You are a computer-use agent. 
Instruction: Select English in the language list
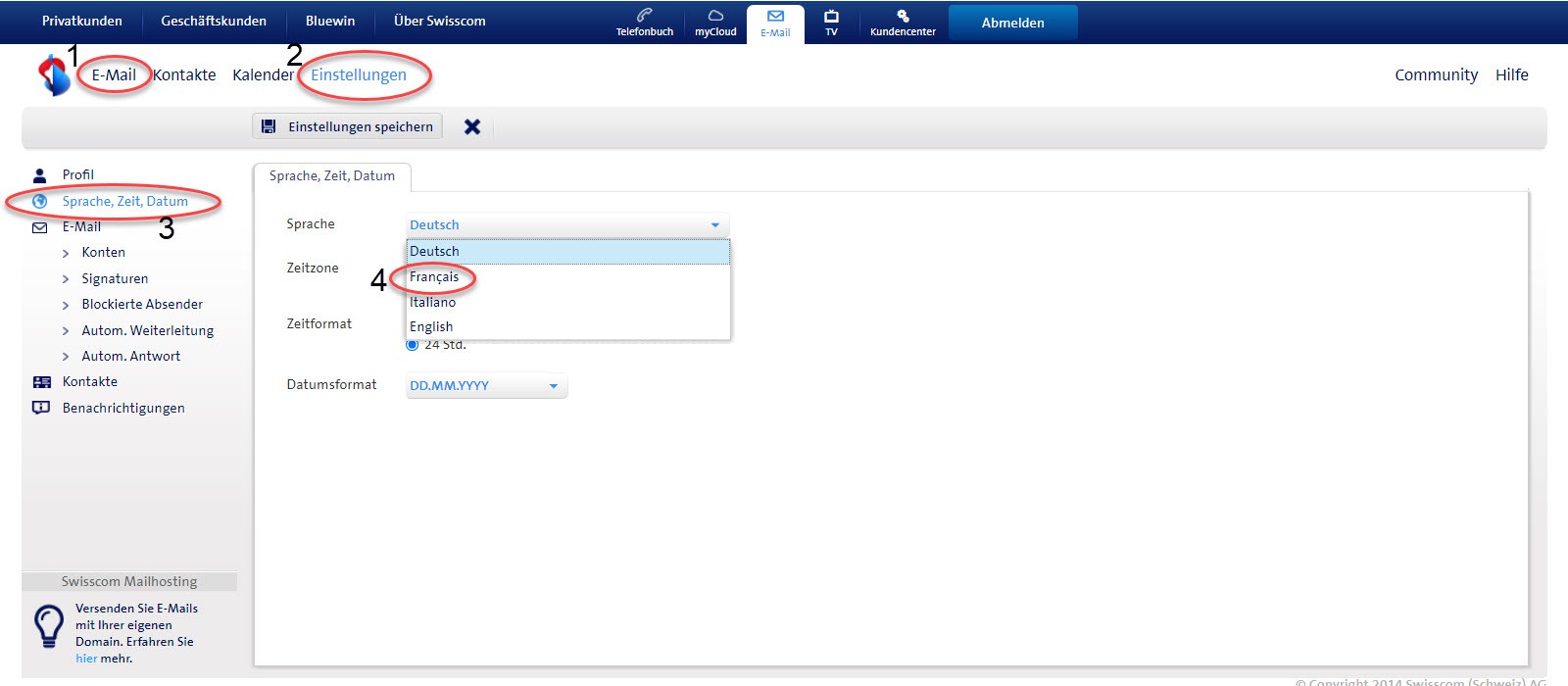pyautogui.click(x=431, y=326)
